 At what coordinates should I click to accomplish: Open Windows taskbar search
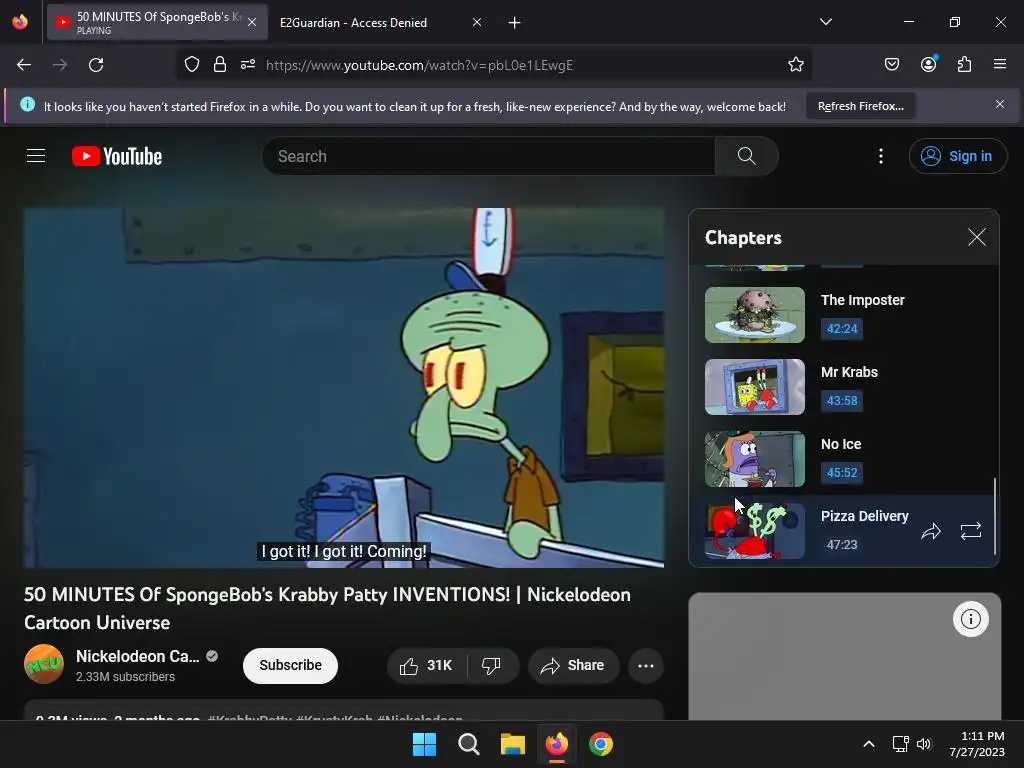click(468, 744)
